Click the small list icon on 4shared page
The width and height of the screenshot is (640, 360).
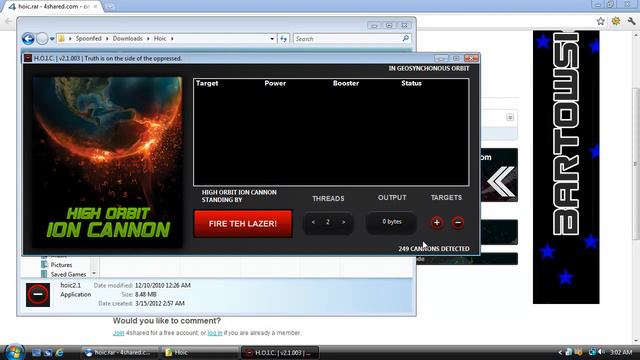[x=510, y=118]
